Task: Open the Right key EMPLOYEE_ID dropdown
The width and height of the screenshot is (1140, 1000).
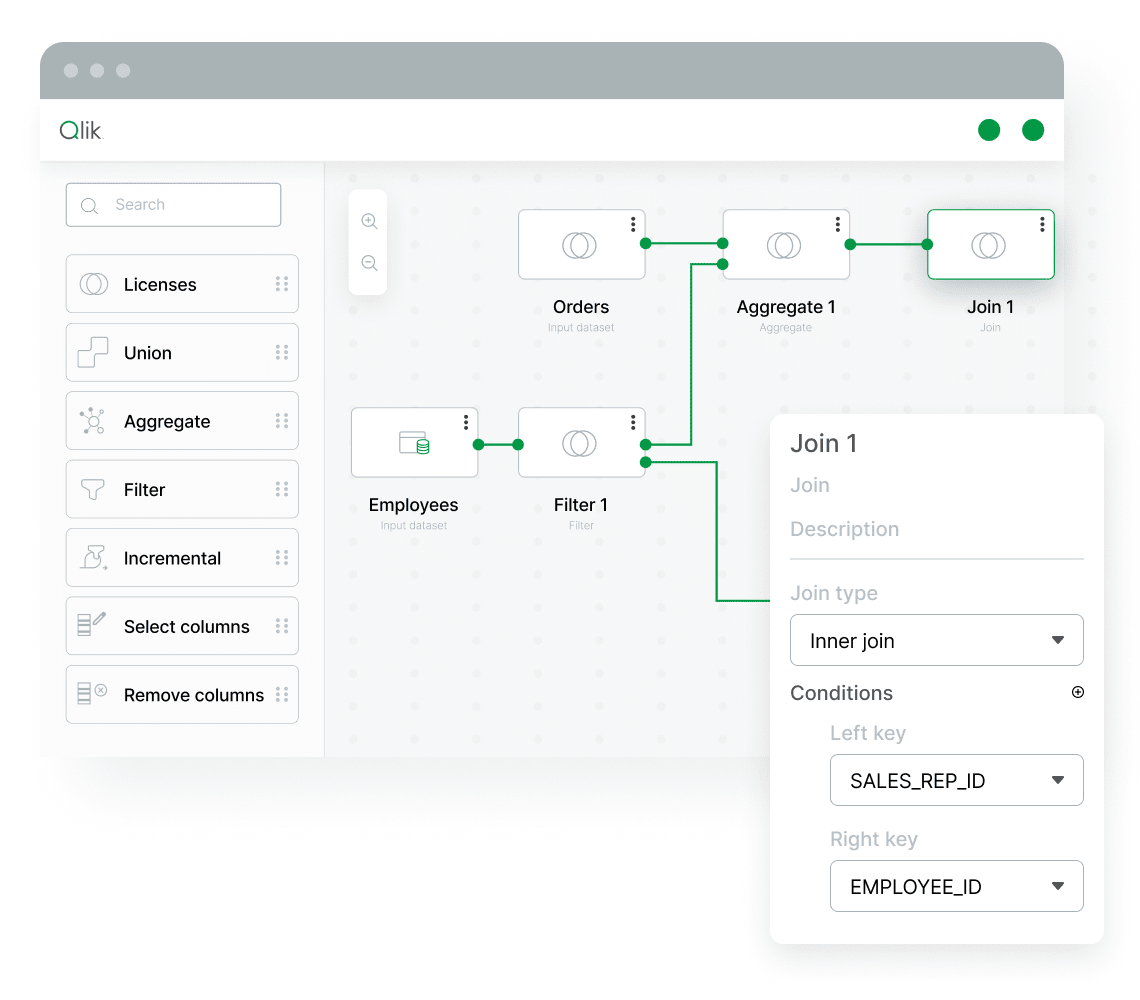Action: pos(956,886)
